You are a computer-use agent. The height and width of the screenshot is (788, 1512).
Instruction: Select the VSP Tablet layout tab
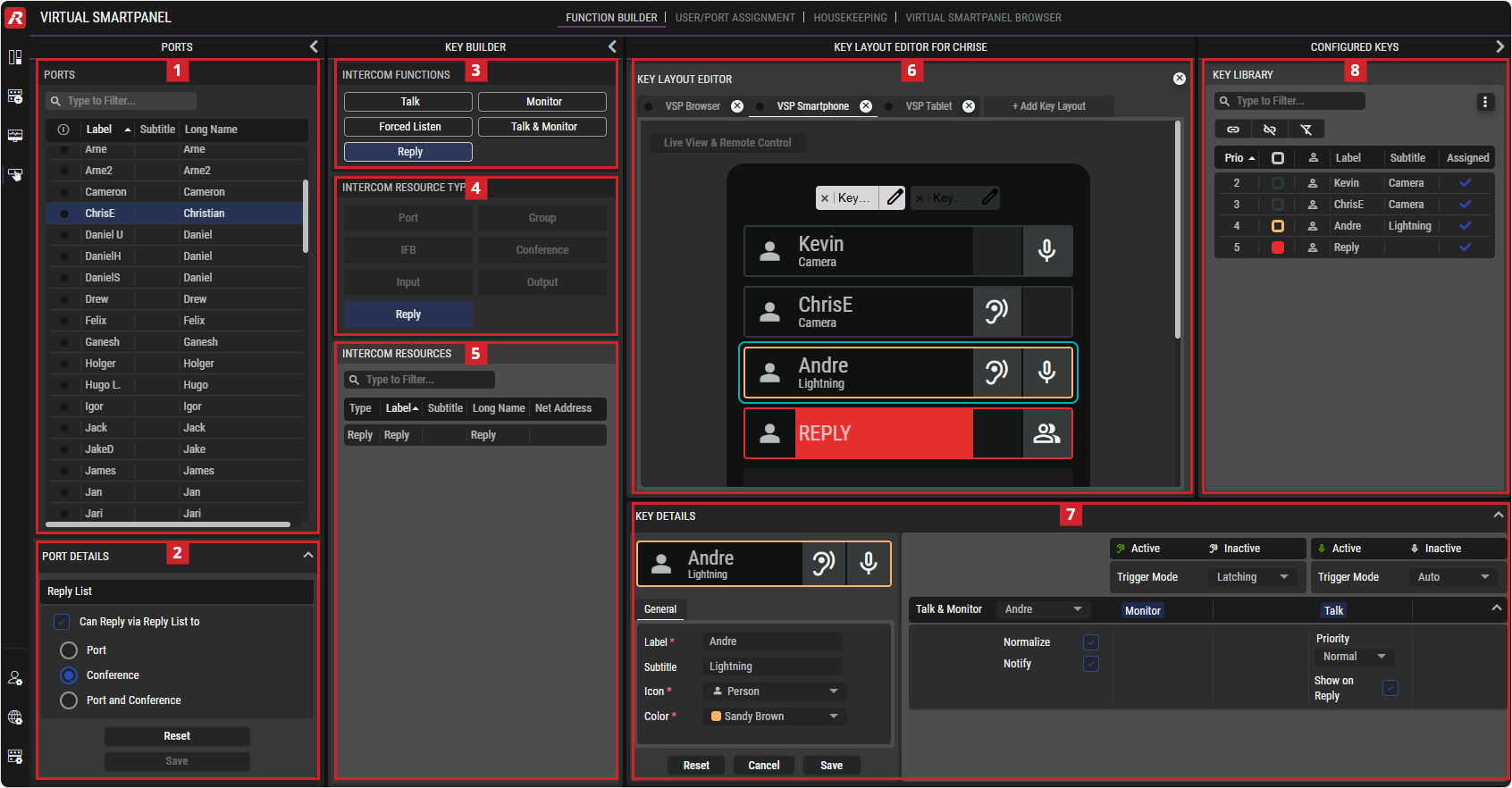[x=928, y=106]
